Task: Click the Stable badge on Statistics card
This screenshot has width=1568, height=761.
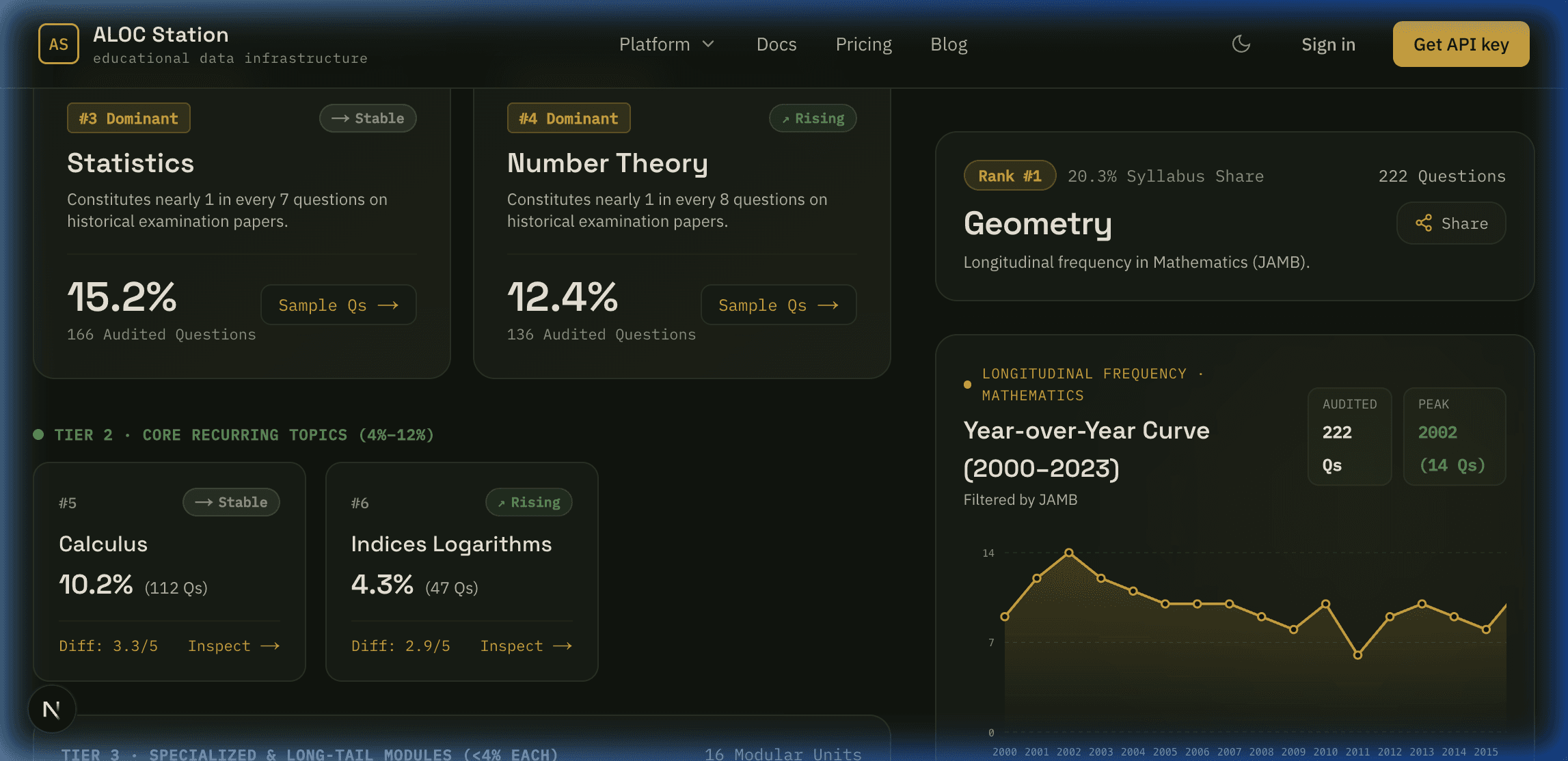Action: click(368, 118)
